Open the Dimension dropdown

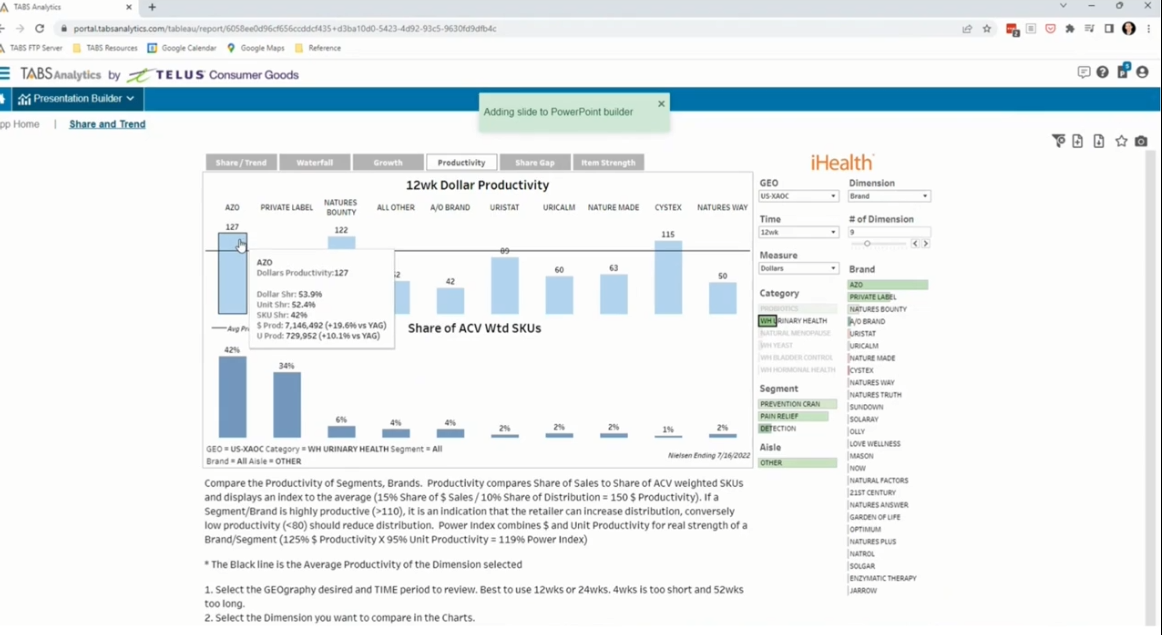click(x=889, y=196)
